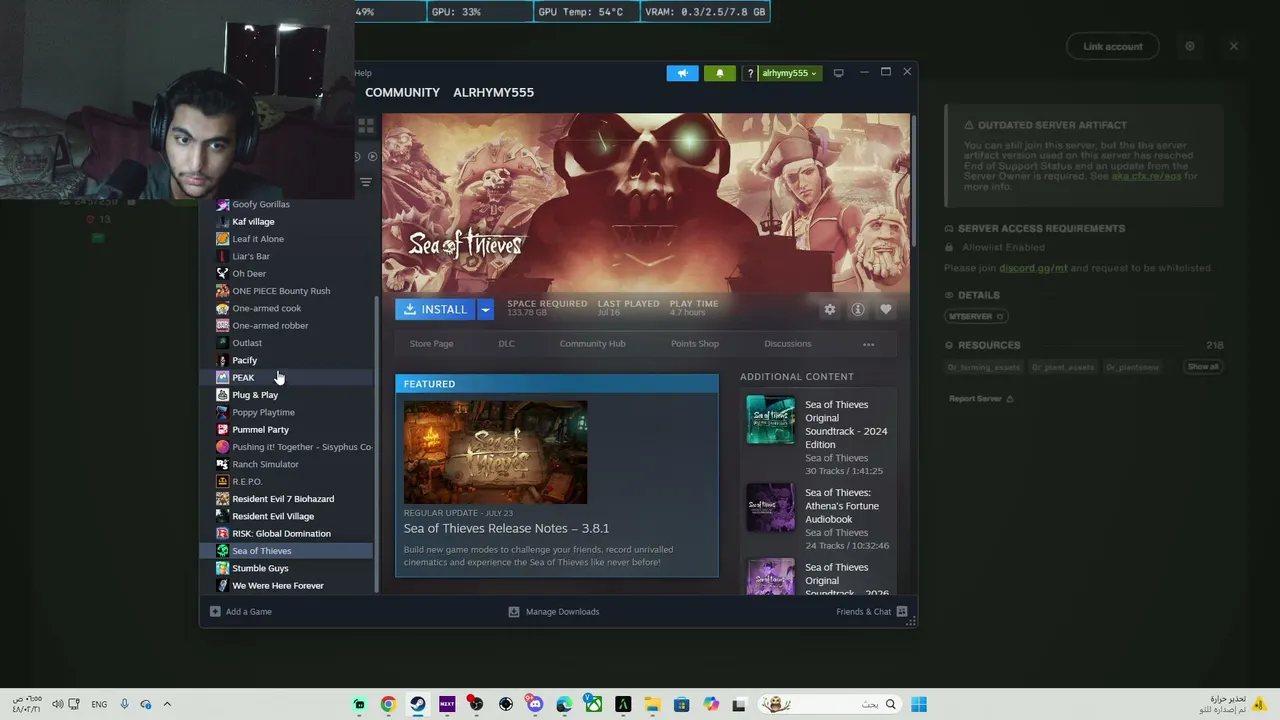Open Steam help question mark
The image size is (1280, 720).
(750, 73)
